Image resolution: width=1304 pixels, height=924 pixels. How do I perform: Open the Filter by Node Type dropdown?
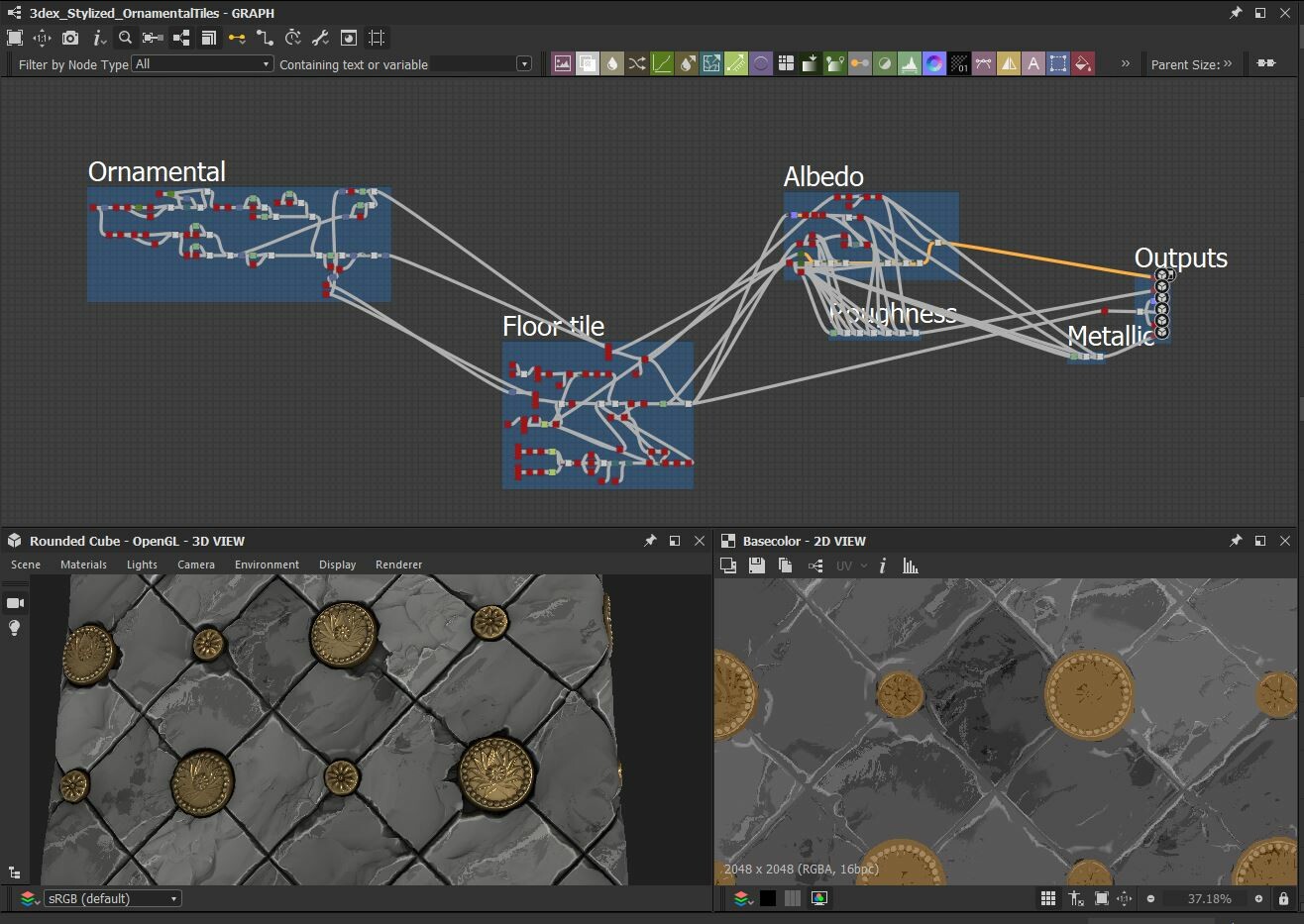click(x=202, y=63)
